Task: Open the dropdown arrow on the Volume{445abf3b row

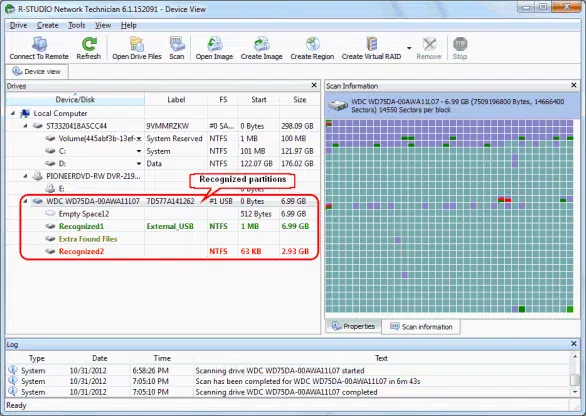Action: pyautogui.click(x=139, y=139)
